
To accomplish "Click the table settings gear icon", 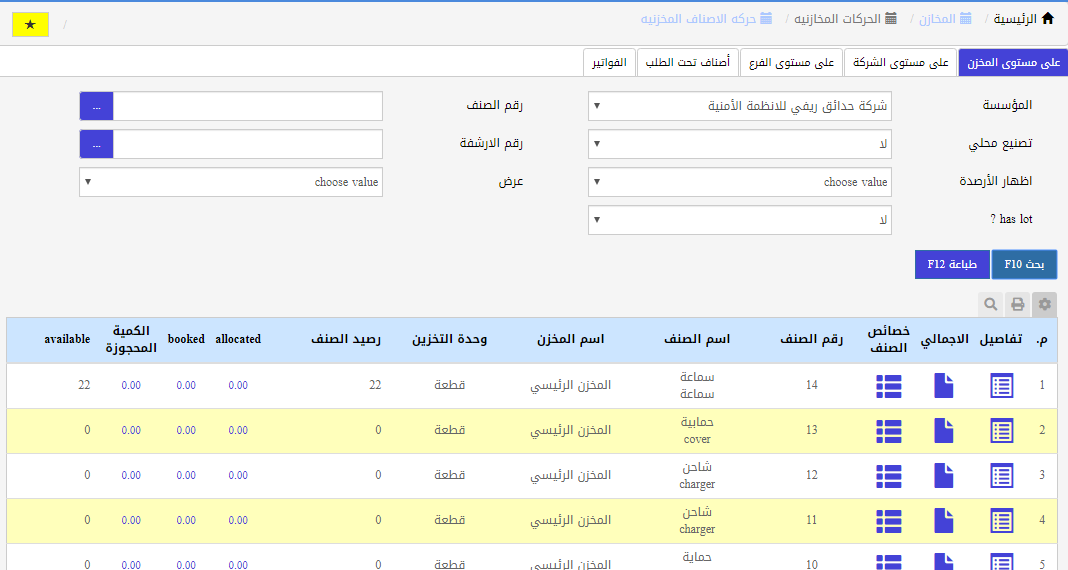I will [1045, 304].
